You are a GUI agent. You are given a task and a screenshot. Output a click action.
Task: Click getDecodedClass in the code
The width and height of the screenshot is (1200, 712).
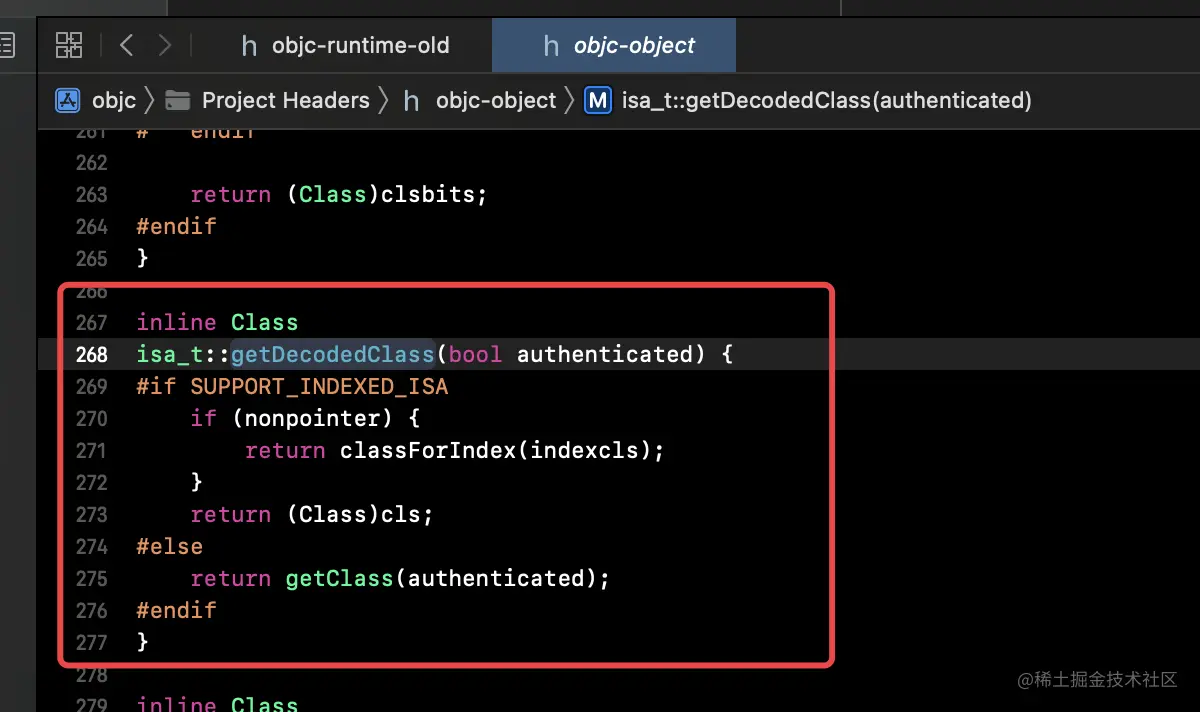point(332,354)
